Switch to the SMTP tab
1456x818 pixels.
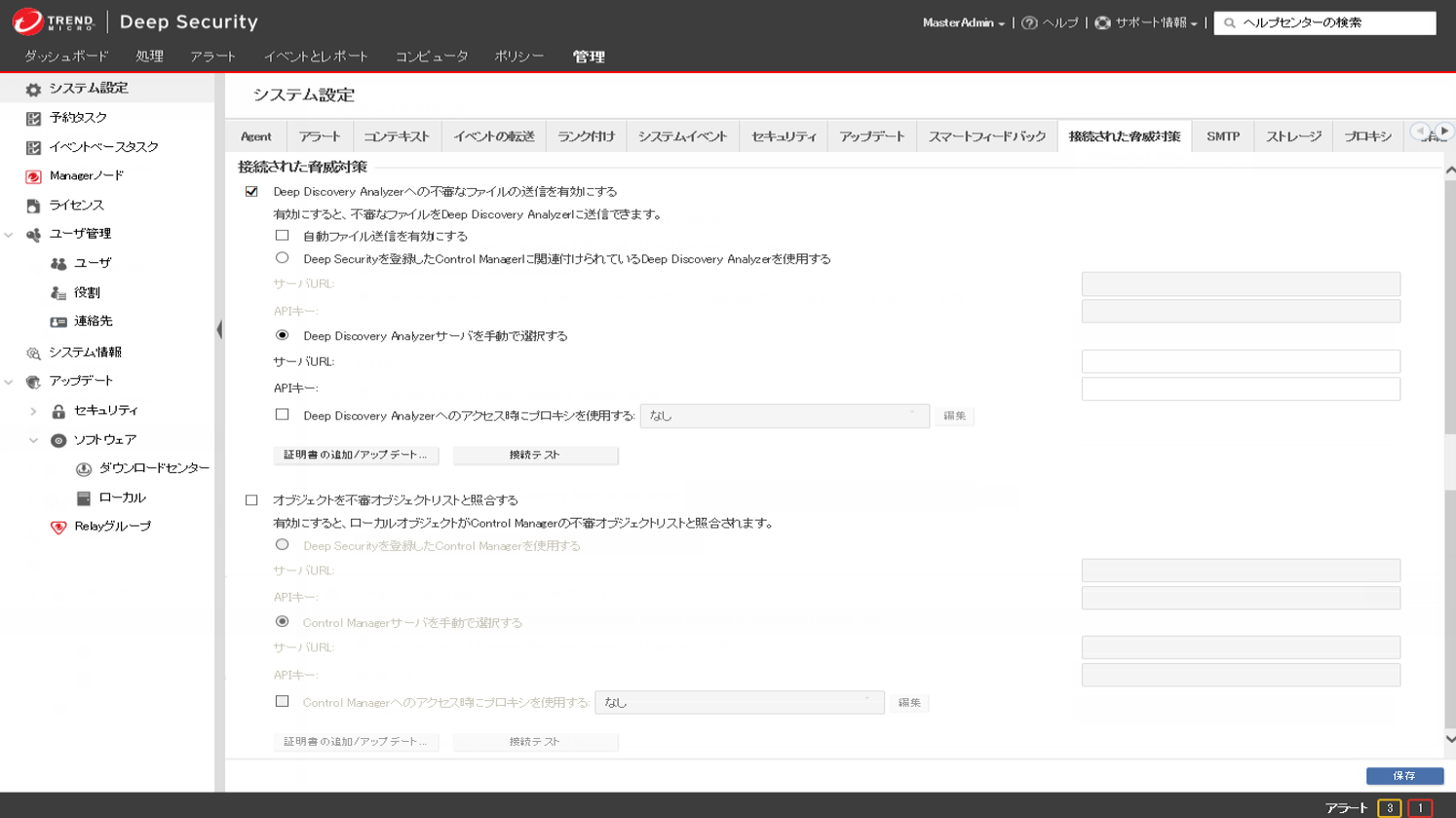(x=1222, y=136)
